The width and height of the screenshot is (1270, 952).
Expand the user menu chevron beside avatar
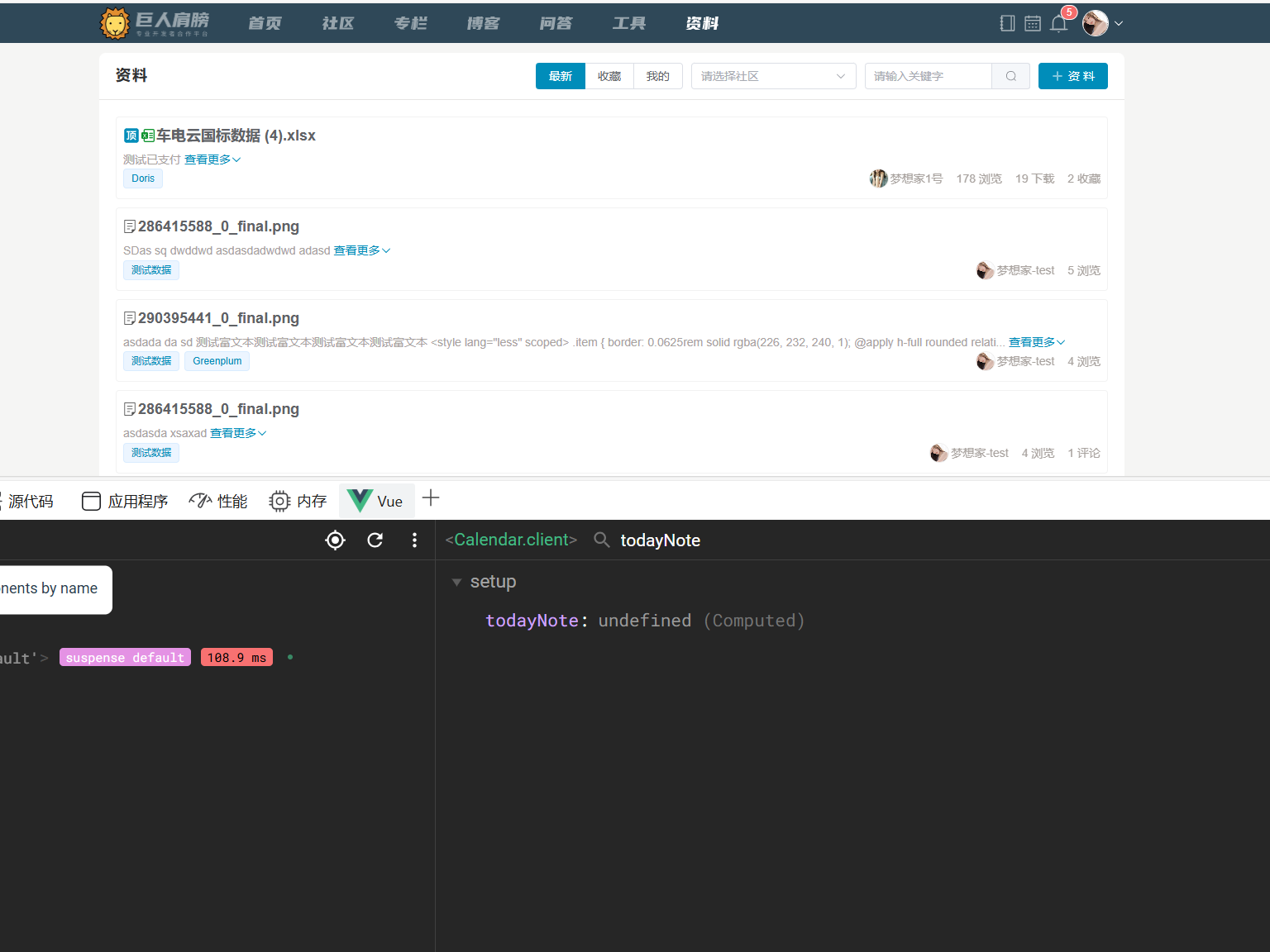point(1119,23)
